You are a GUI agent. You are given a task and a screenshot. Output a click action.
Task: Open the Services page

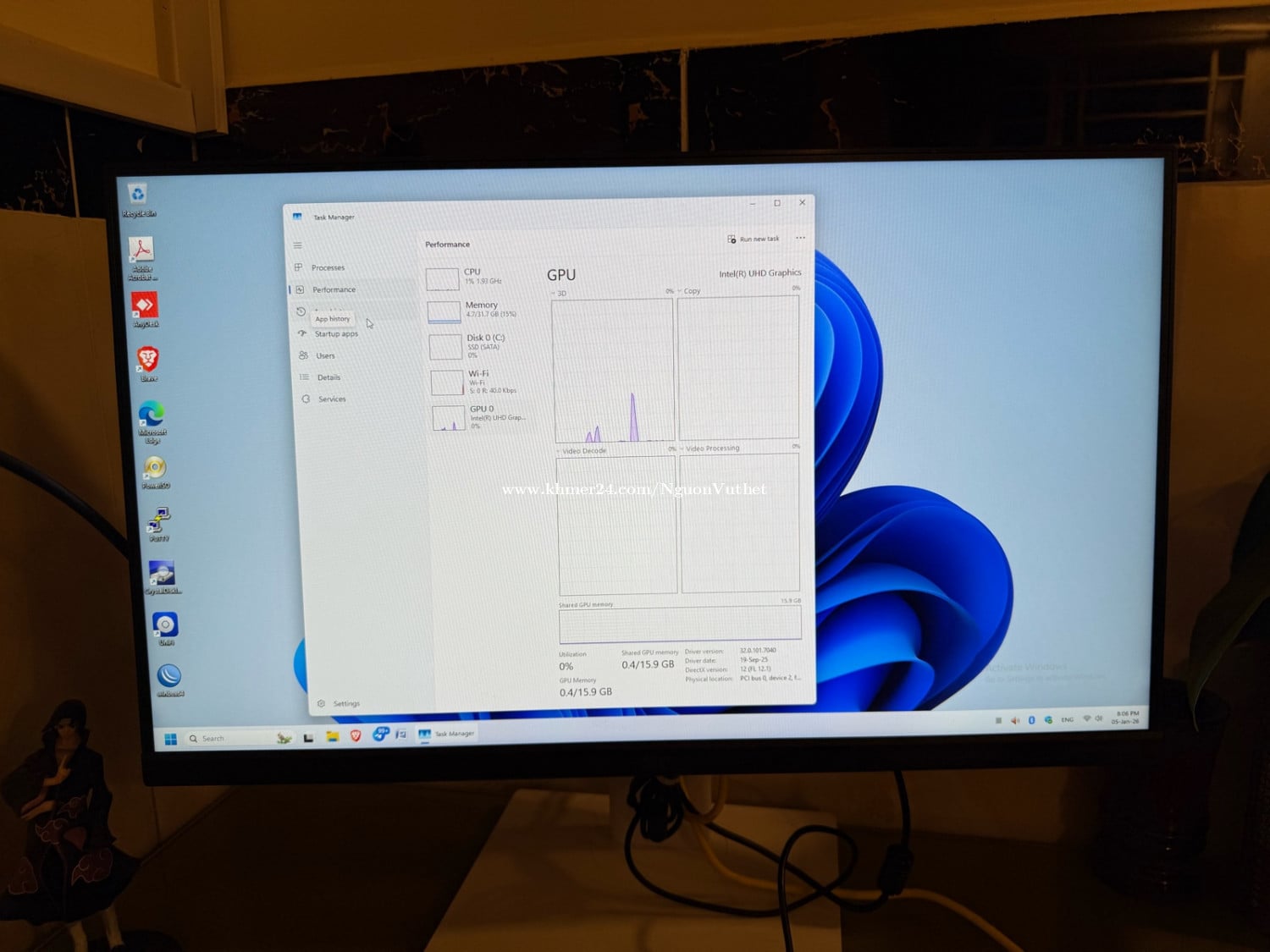point(331,399)
